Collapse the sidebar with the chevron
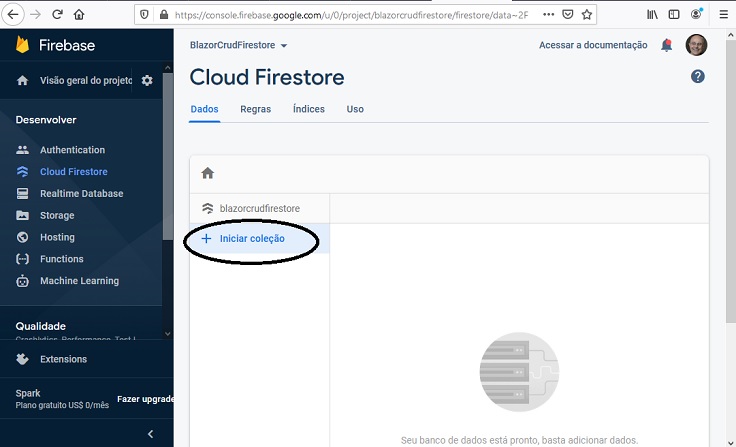 pyautogui.click(x=150, y=434)
